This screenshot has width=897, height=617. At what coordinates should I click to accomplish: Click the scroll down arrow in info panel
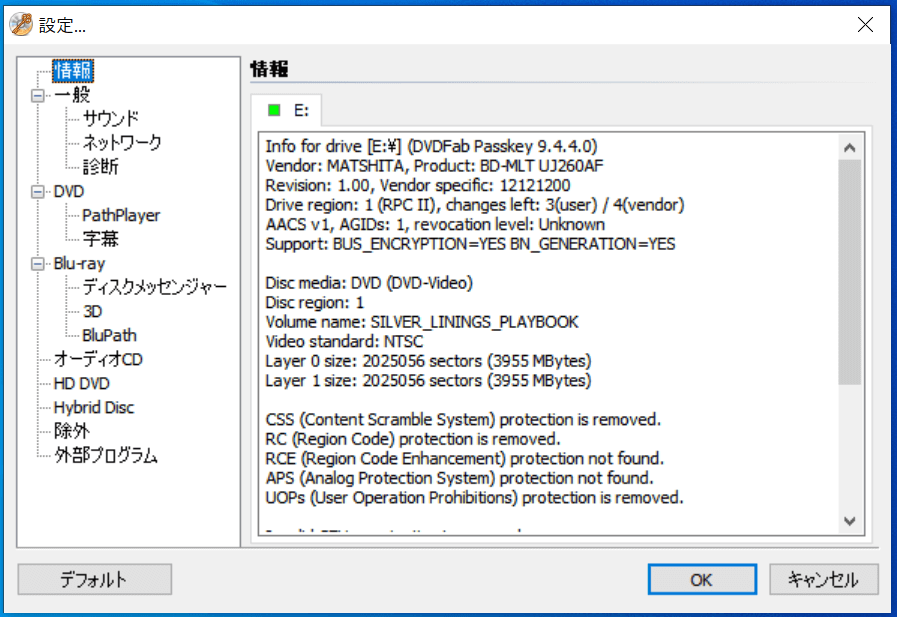(849, 521)
